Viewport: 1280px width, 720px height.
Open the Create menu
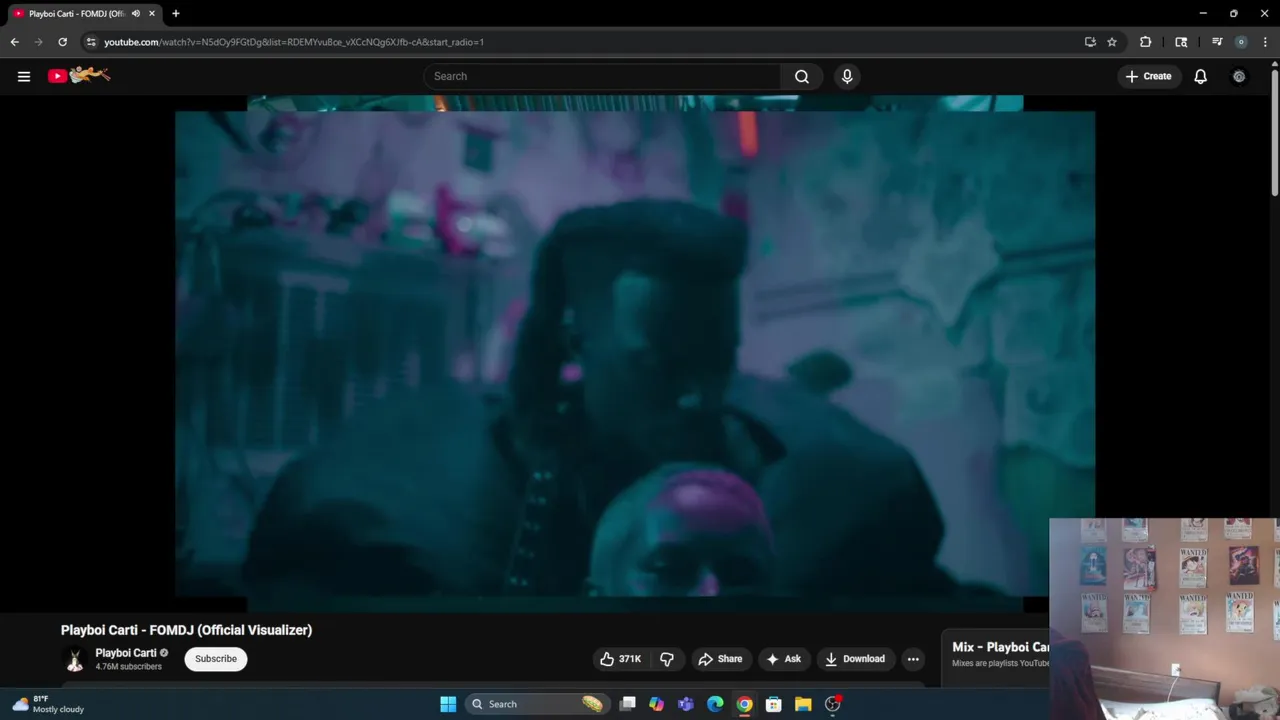pos(1148,76)
